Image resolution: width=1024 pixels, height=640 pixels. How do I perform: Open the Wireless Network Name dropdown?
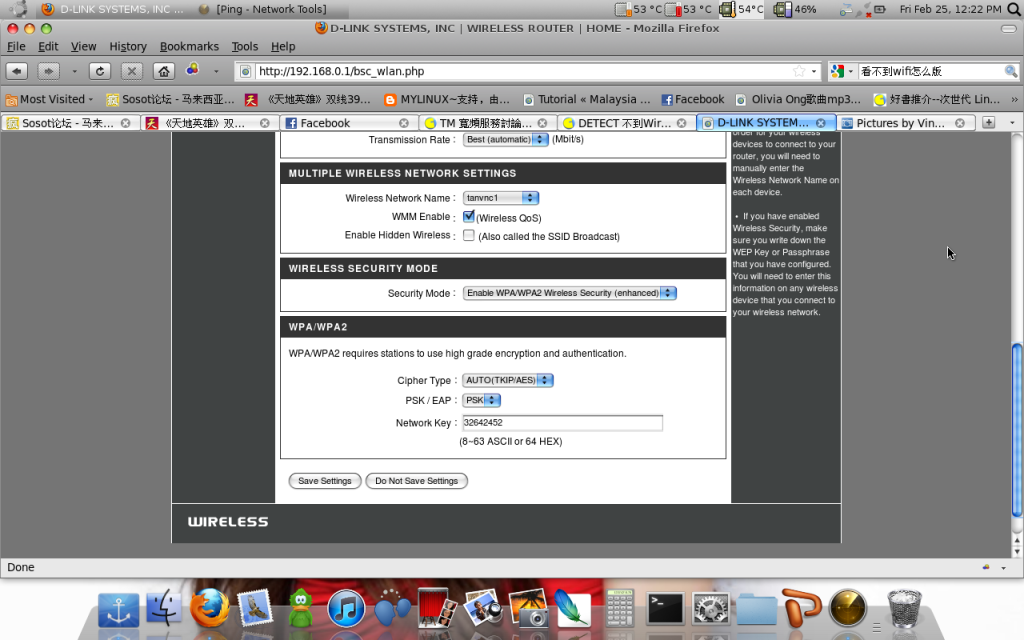pos(501,198)
